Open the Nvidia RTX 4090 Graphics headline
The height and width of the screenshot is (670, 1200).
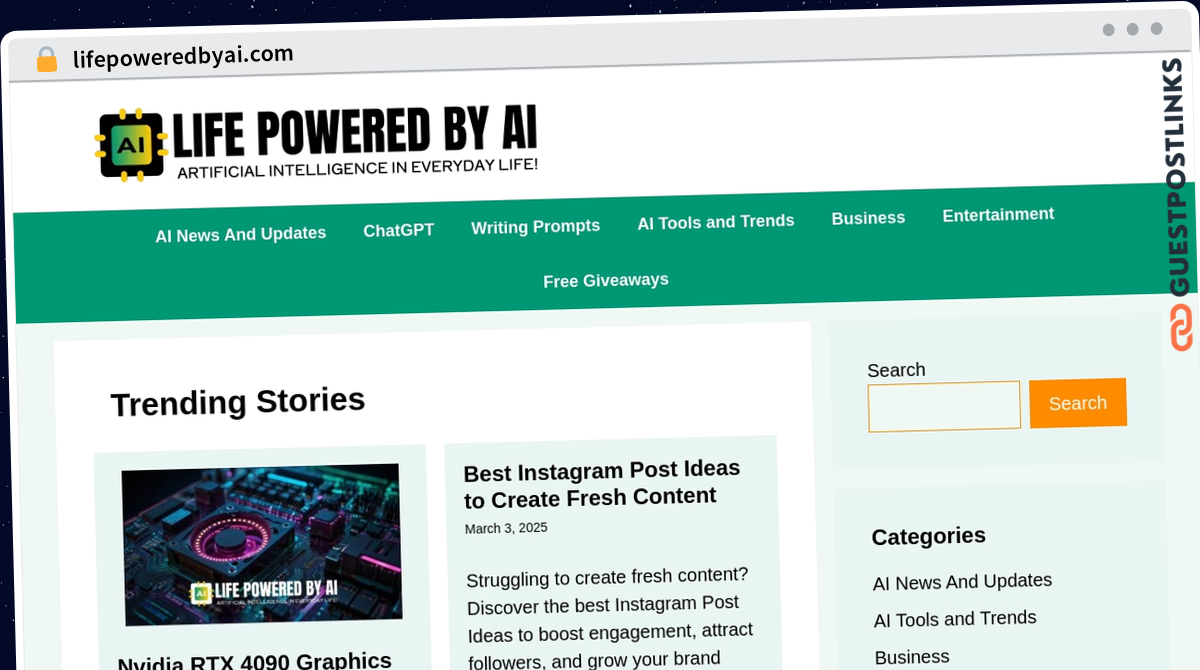click(255, 662)
